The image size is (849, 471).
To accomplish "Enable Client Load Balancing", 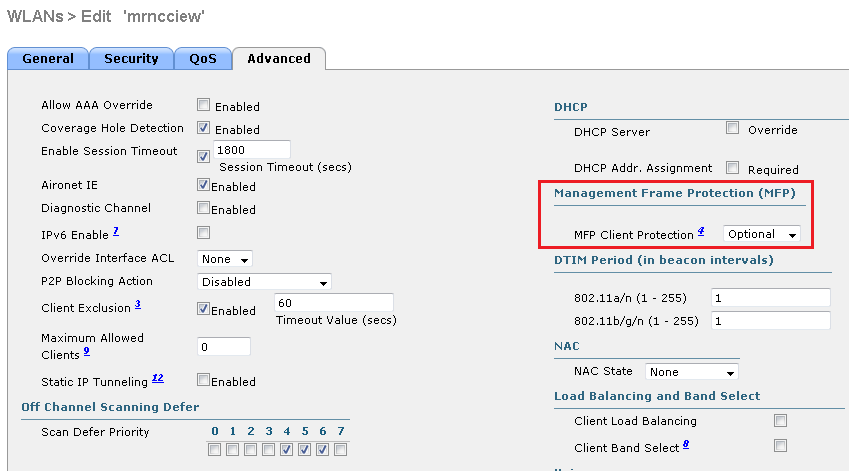I will [781, 421].
